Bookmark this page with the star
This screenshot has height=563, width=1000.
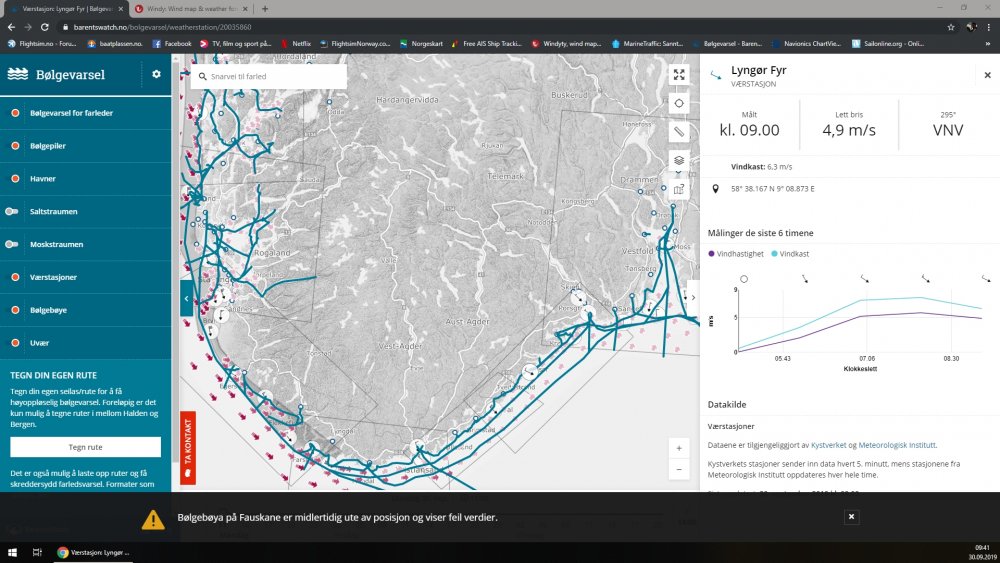click(x=951, y=27)
